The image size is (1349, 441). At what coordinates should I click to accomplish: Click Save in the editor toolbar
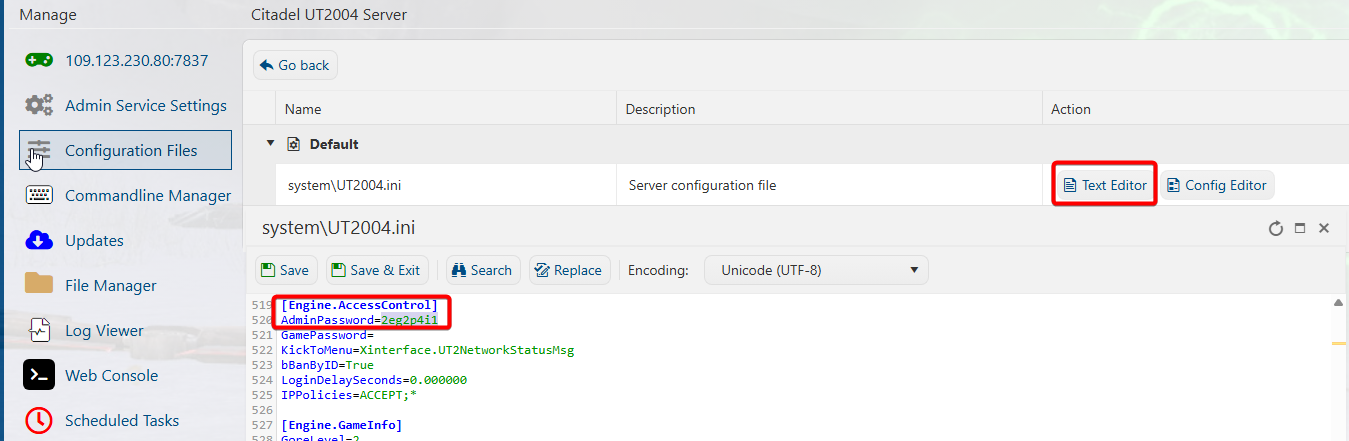(286, 270)
